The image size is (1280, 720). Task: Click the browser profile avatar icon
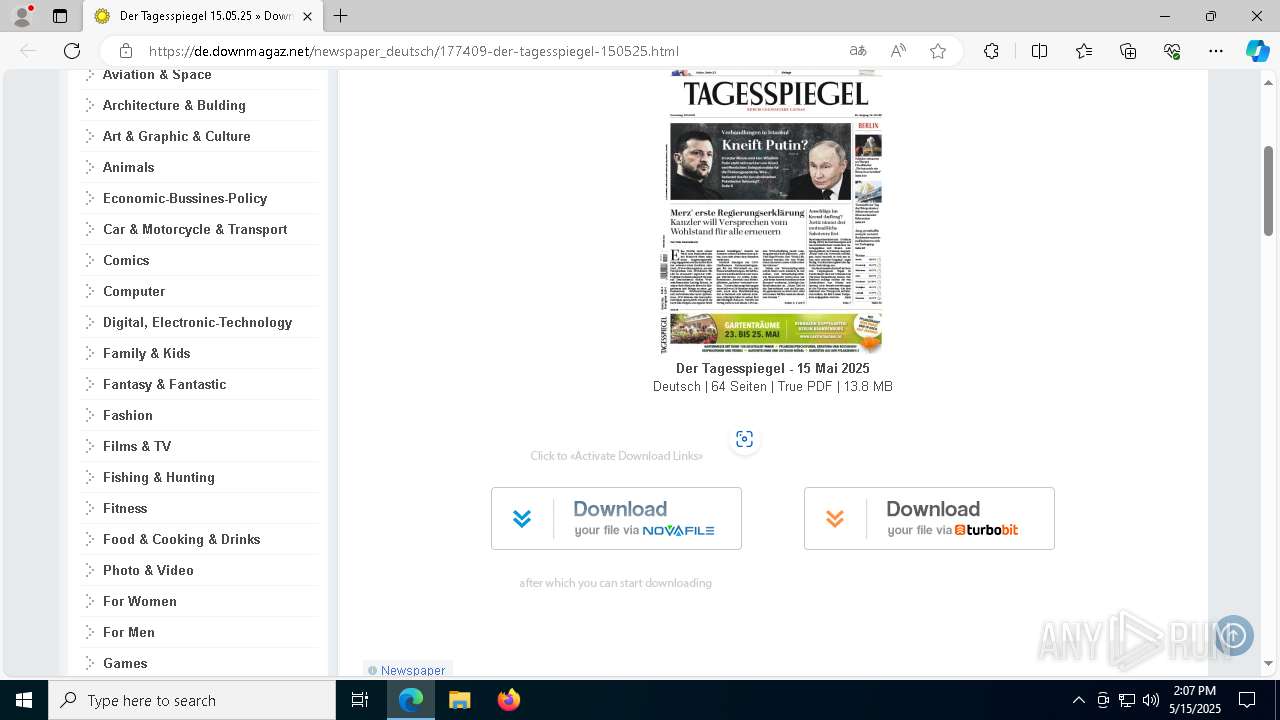click(22, 16)
